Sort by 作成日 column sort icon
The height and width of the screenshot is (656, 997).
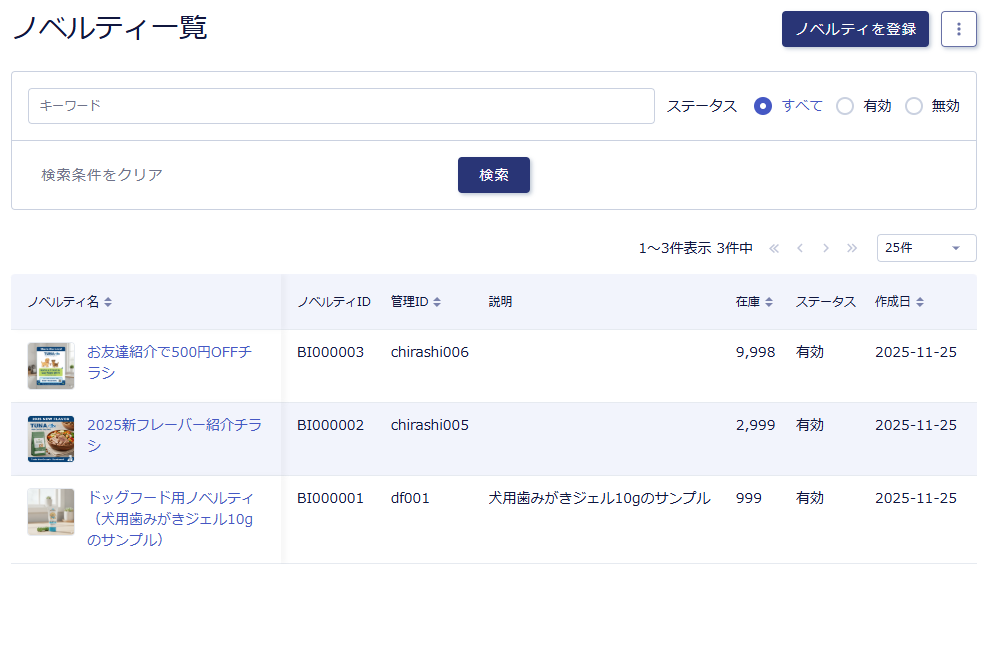tap(919, 302)
